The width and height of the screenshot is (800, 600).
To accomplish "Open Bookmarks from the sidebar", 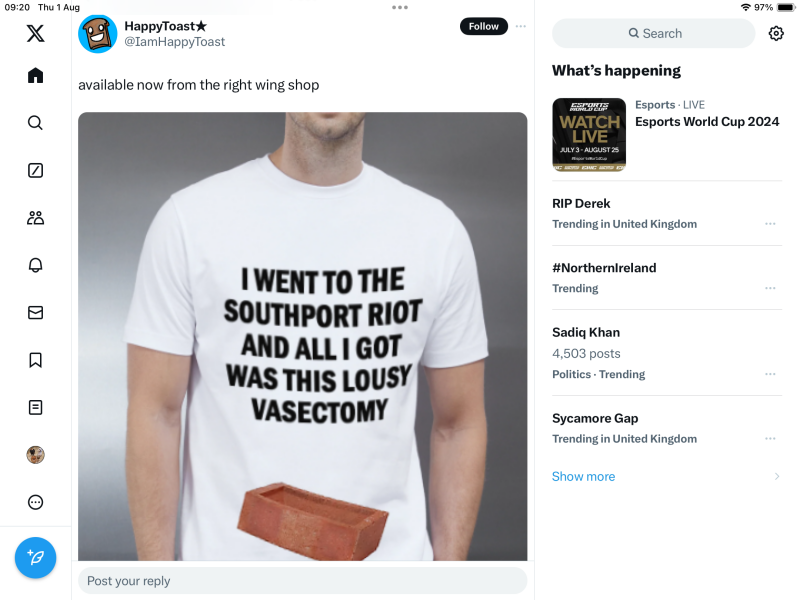I will (x=35, y=360).
